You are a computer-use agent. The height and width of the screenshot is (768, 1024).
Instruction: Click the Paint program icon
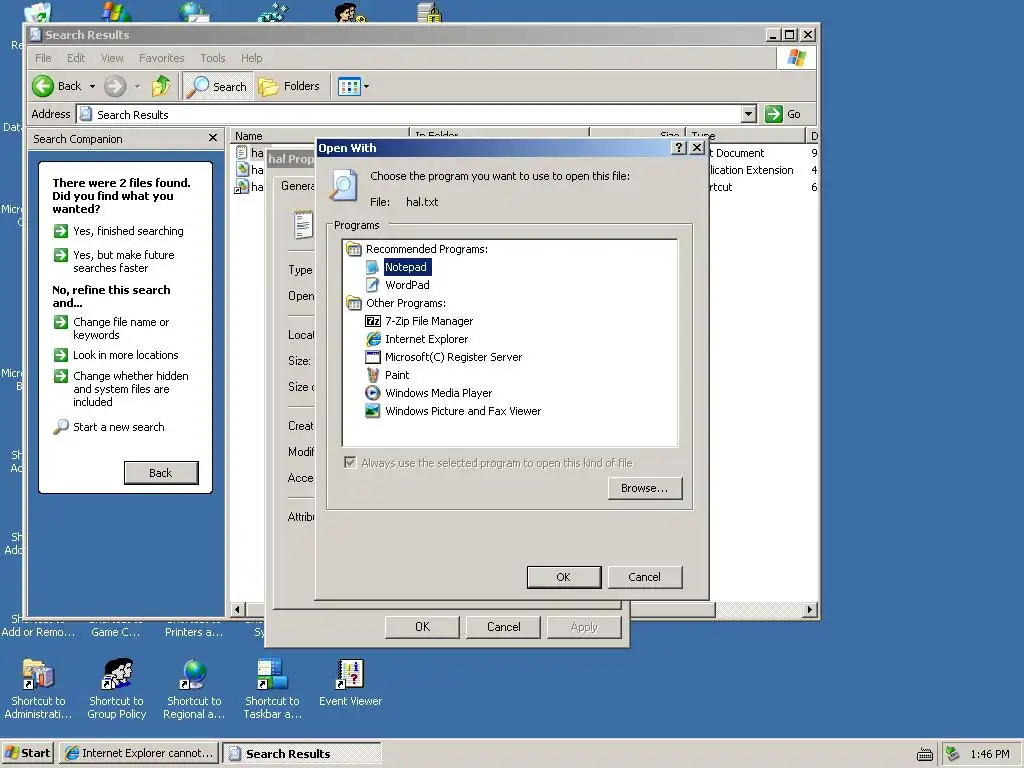(x=372, y=375)
